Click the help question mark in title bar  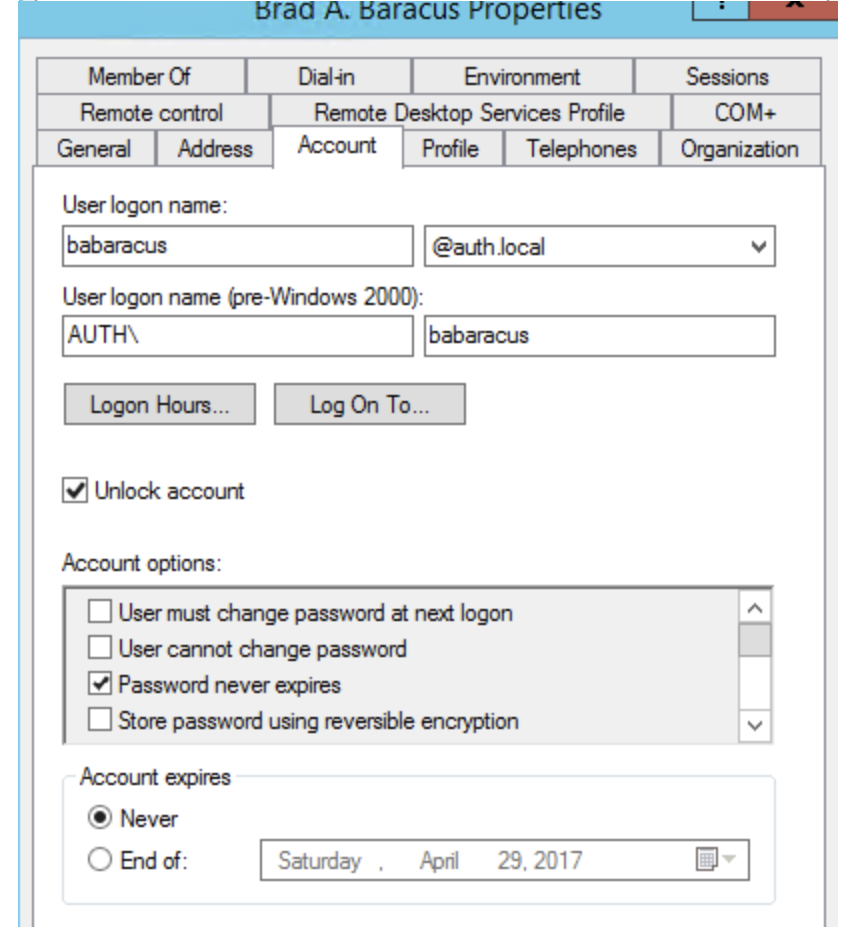(x=720, y=7)
